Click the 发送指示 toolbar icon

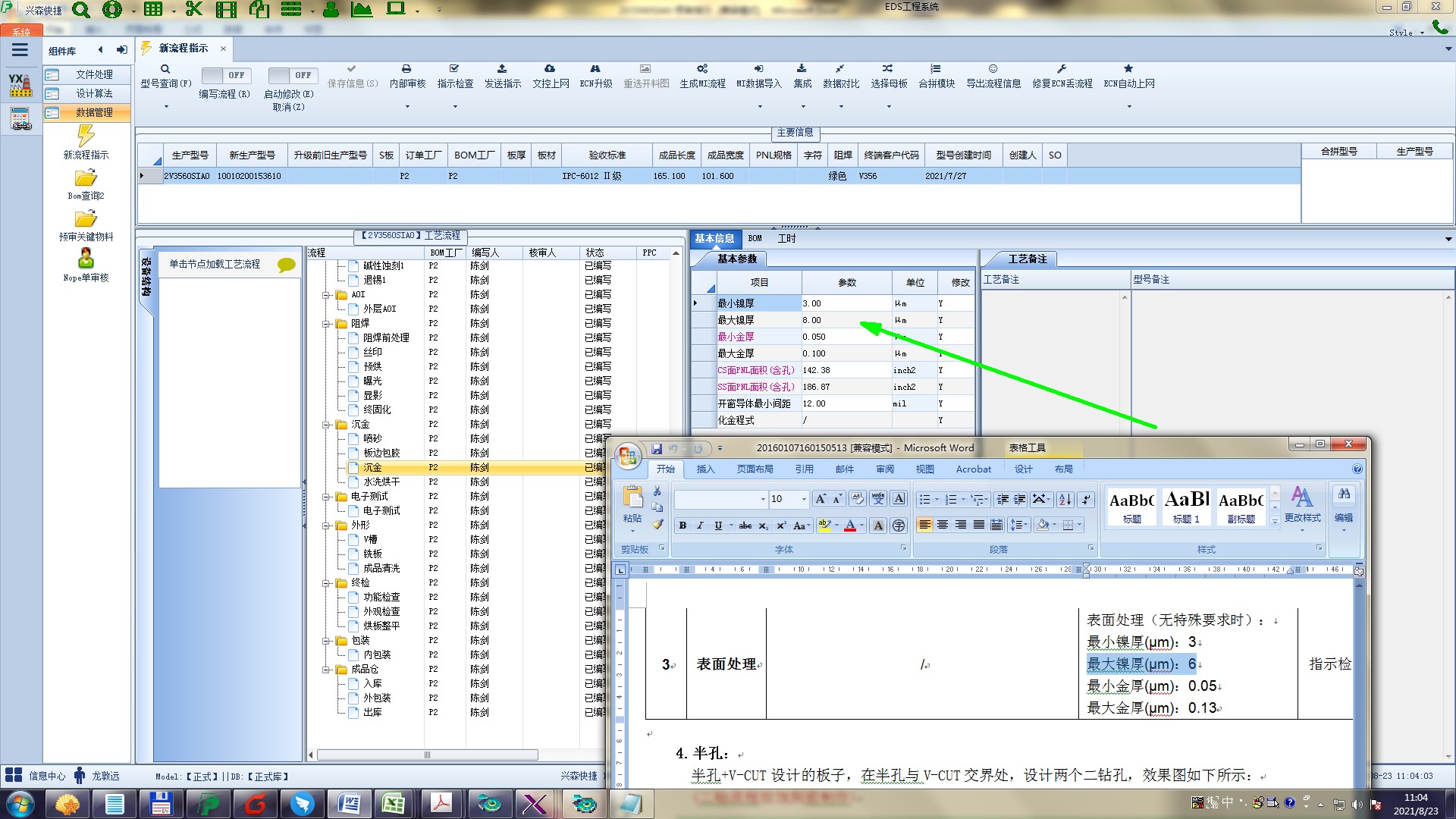point(502,69)
